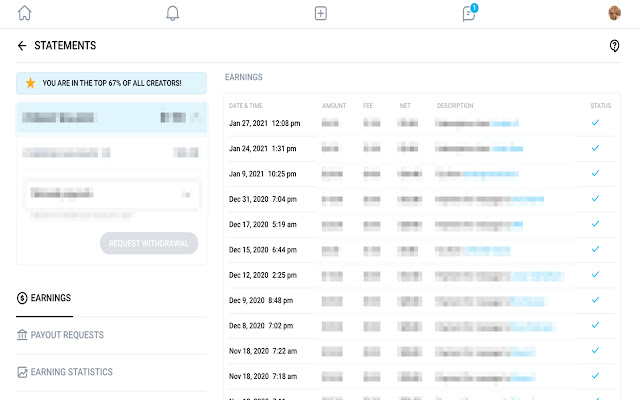
Task: Go back with the arrow beside STATEMENTS
Action: [22, 45]
